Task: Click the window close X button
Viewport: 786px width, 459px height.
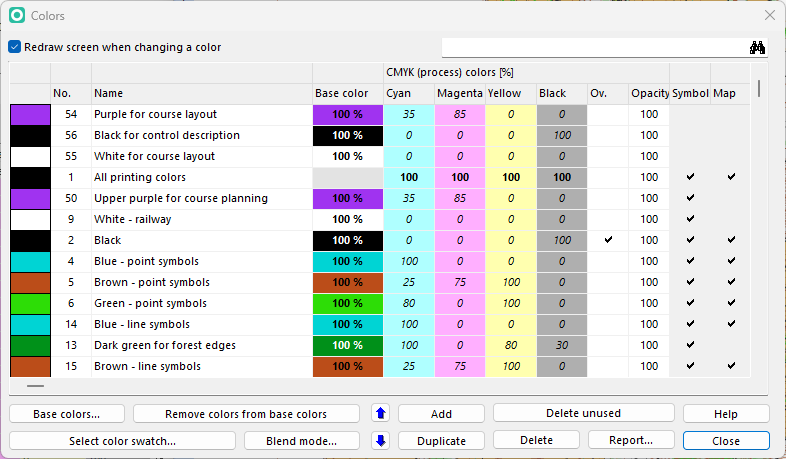Action: 770,16
